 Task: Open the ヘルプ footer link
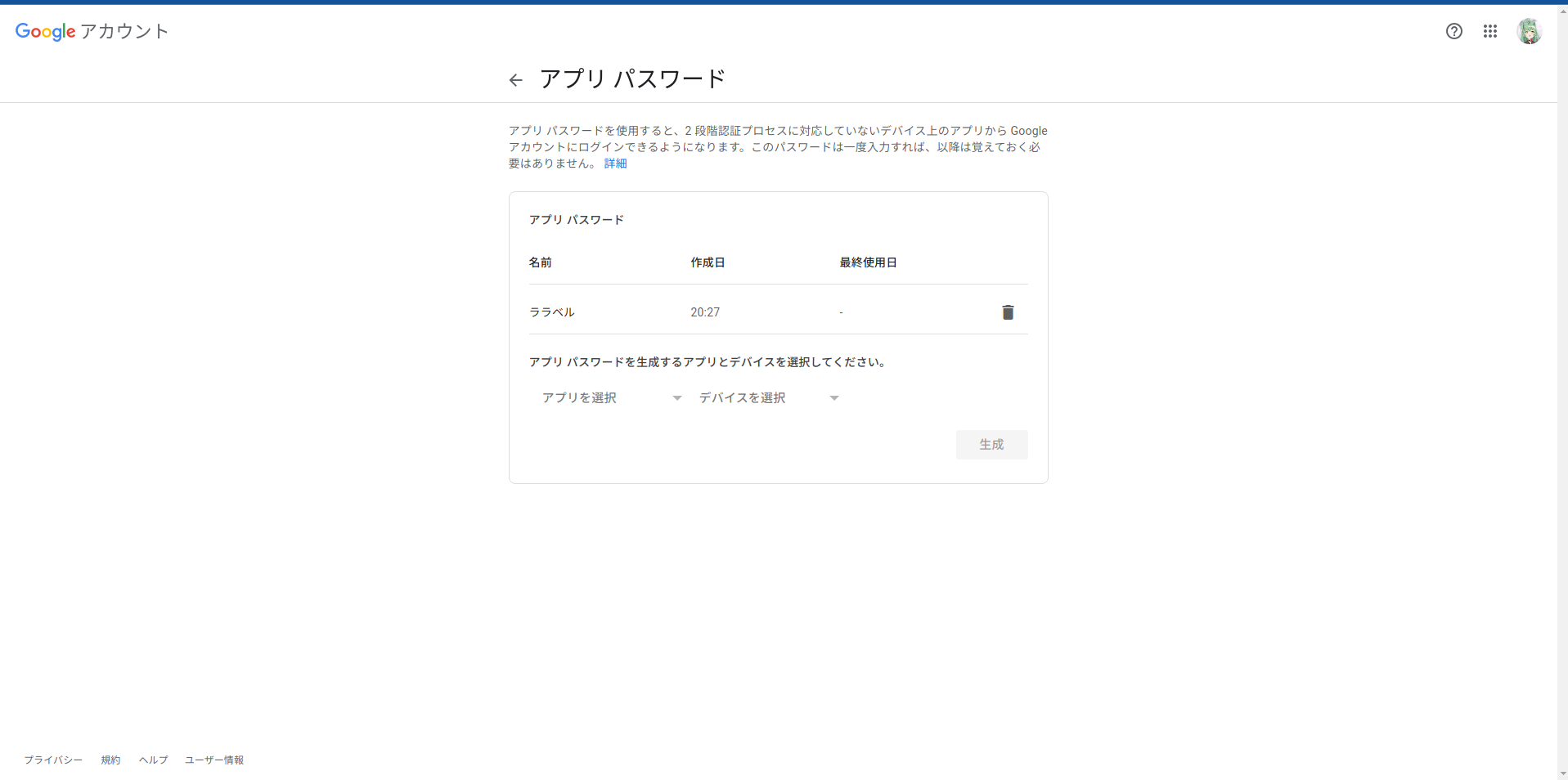[x=152, y=760]
